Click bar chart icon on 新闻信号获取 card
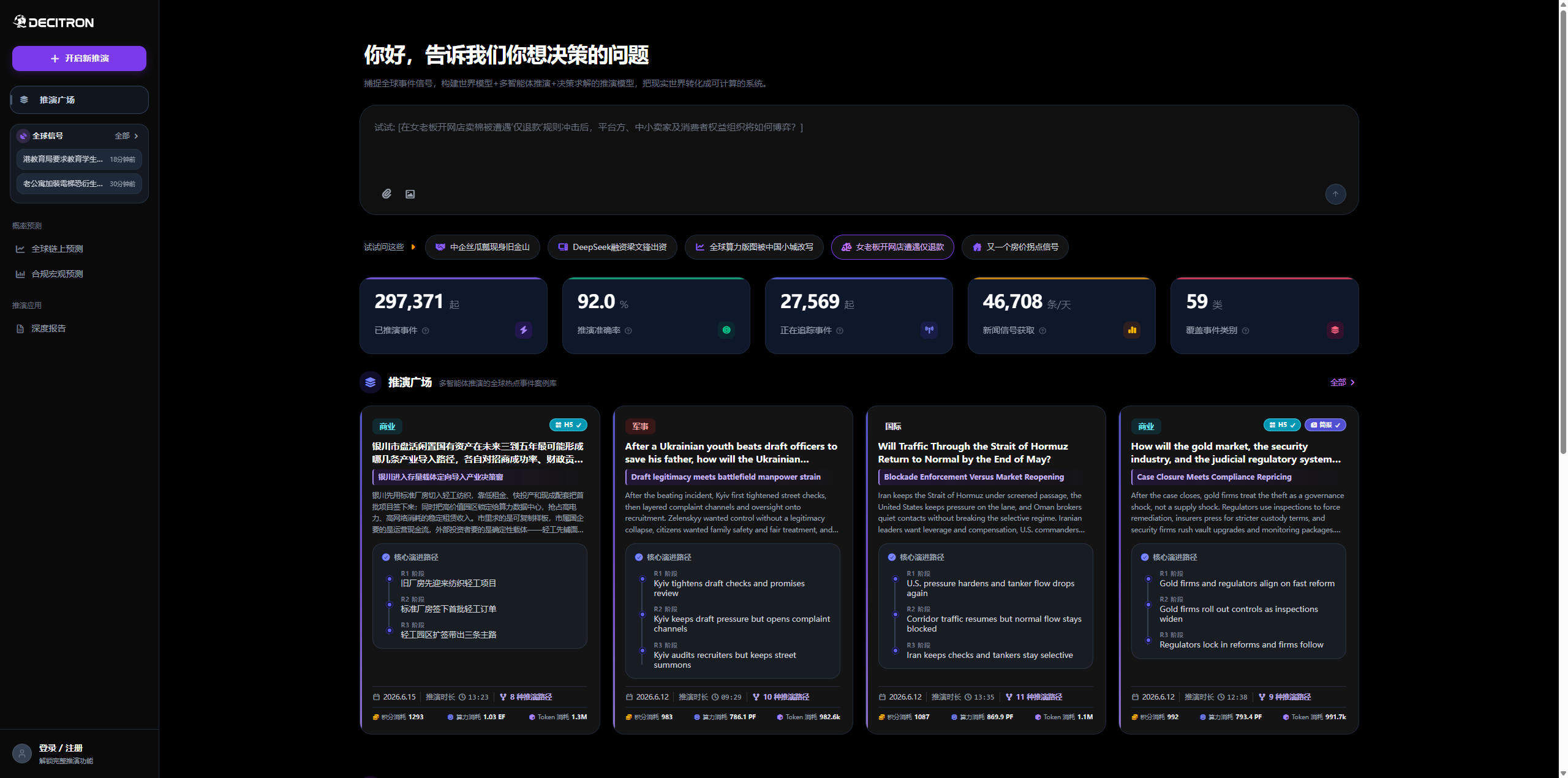 [x=1132, y=330]
